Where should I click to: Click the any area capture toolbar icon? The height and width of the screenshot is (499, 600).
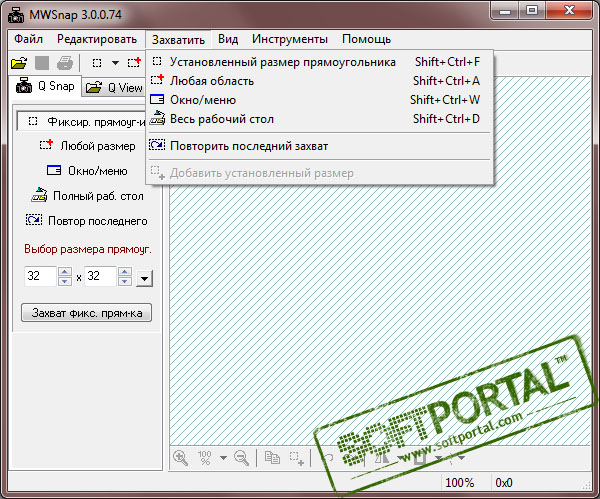pos(134,62)
